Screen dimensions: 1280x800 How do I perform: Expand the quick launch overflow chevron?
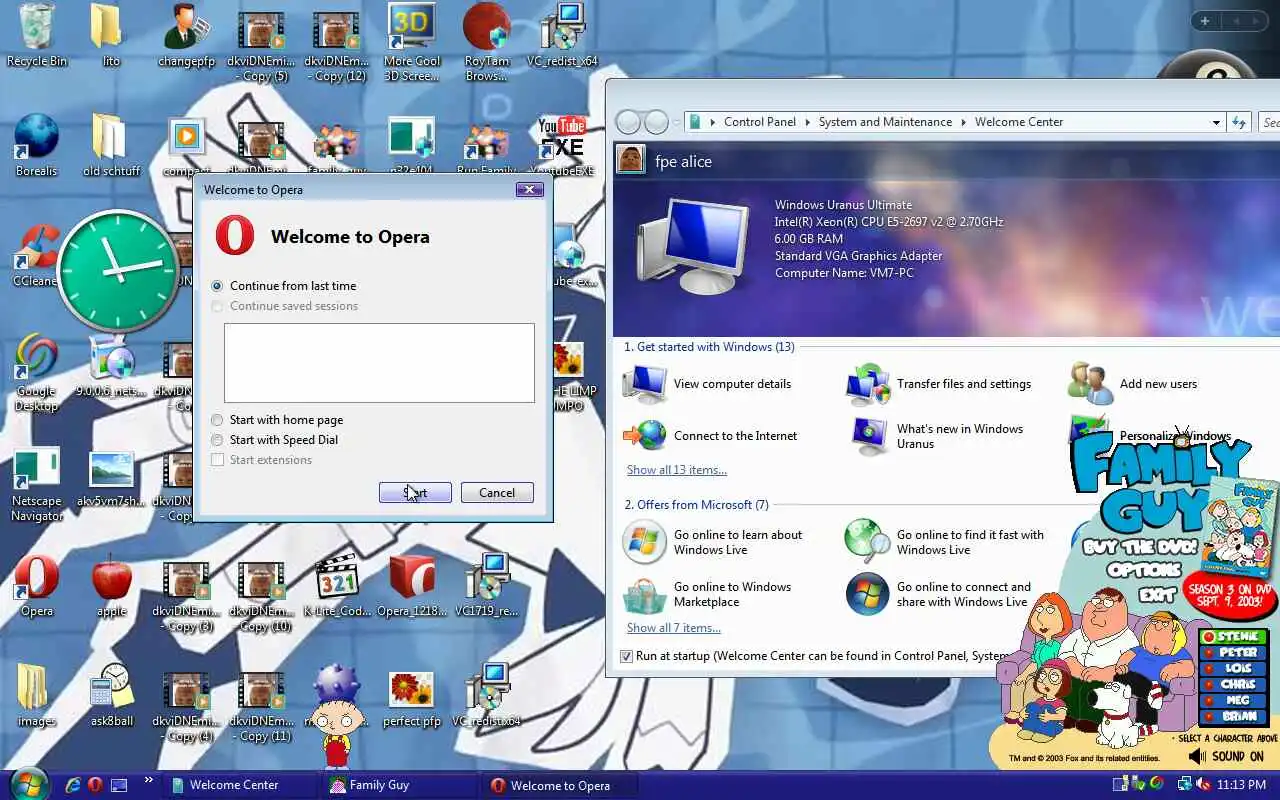(149, 781)
